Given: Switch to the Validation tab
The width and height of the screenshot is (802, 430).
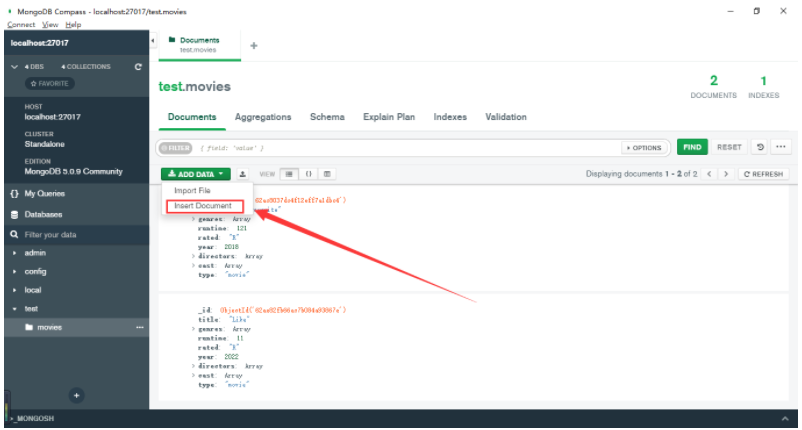Looking at the screenshot, I should pyautogui.click(x=506, y=117).
